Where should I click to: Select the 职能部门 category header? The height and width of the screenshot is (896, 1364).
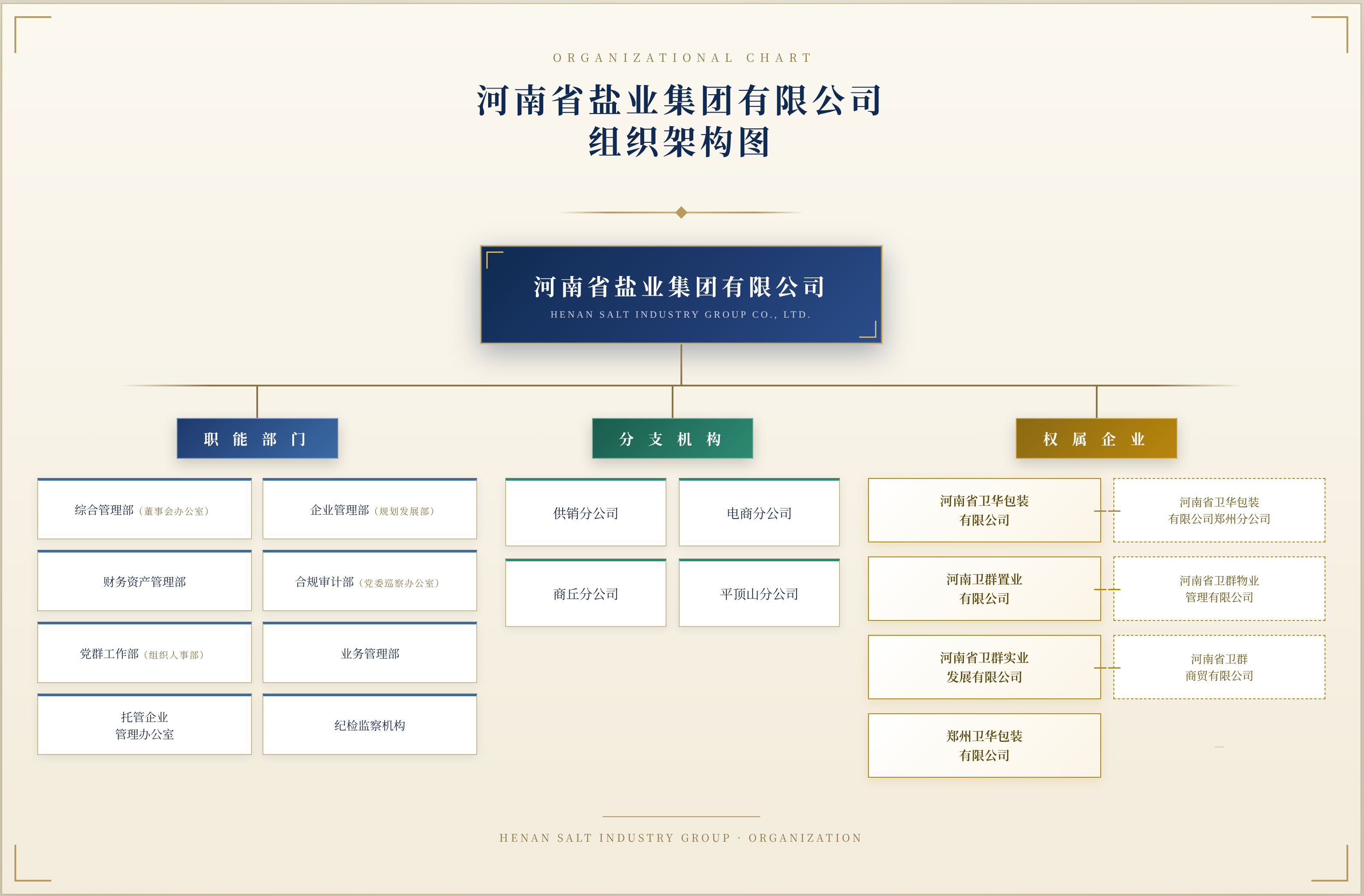[x=257, y=439]
